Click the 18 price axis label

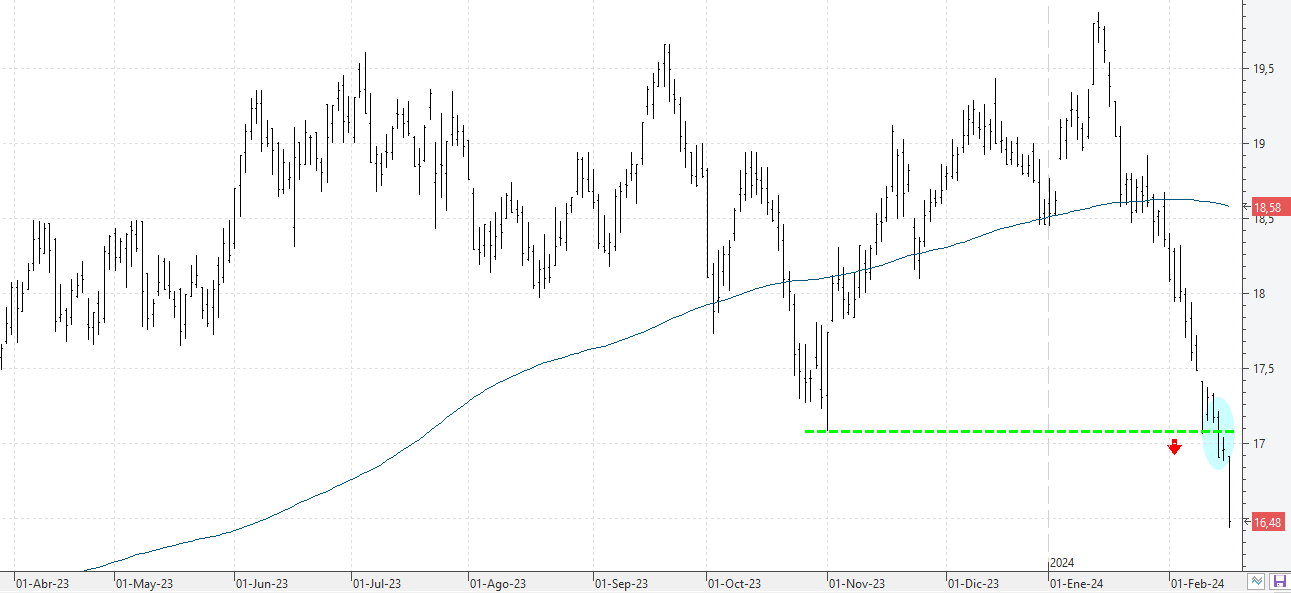click(1258, 293)
